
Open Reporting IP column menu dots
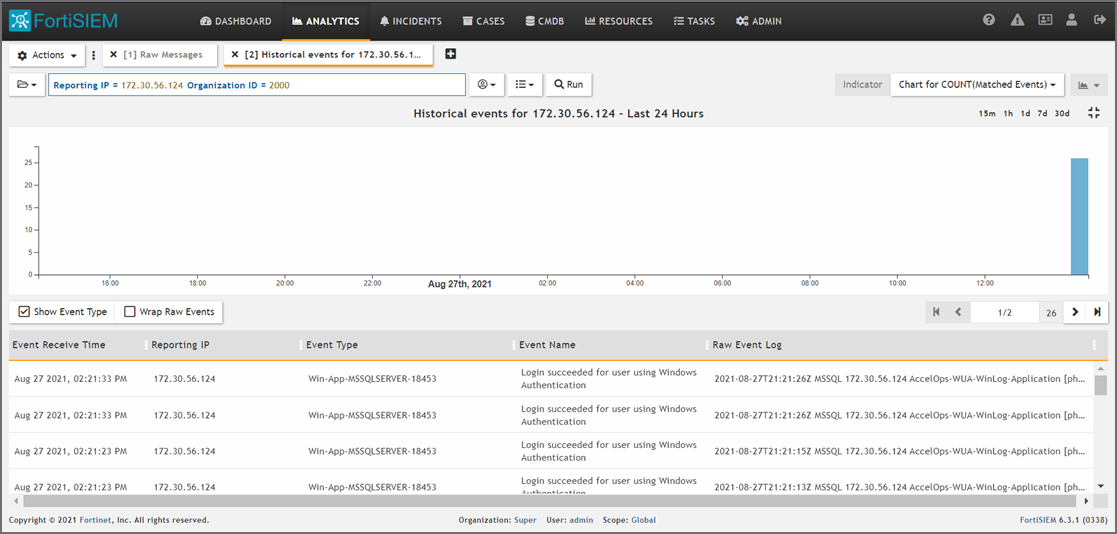pyautogui.click(x=147, y=345)
